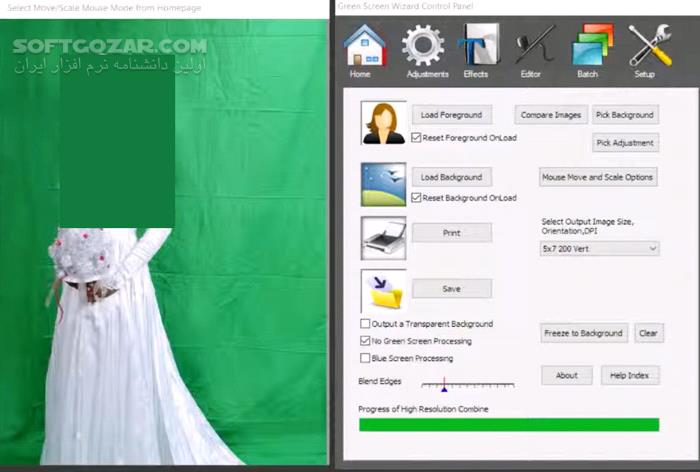
Task: Click the Load Background button
Action: (452, 177)
